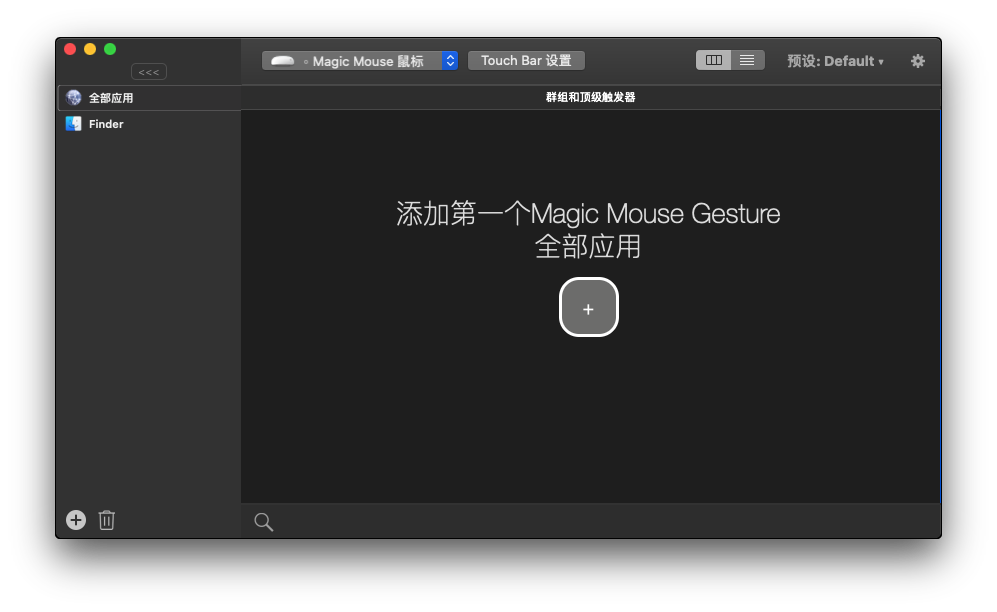Switch to the list view layout

pyautogui.click(x=747, y=60)
